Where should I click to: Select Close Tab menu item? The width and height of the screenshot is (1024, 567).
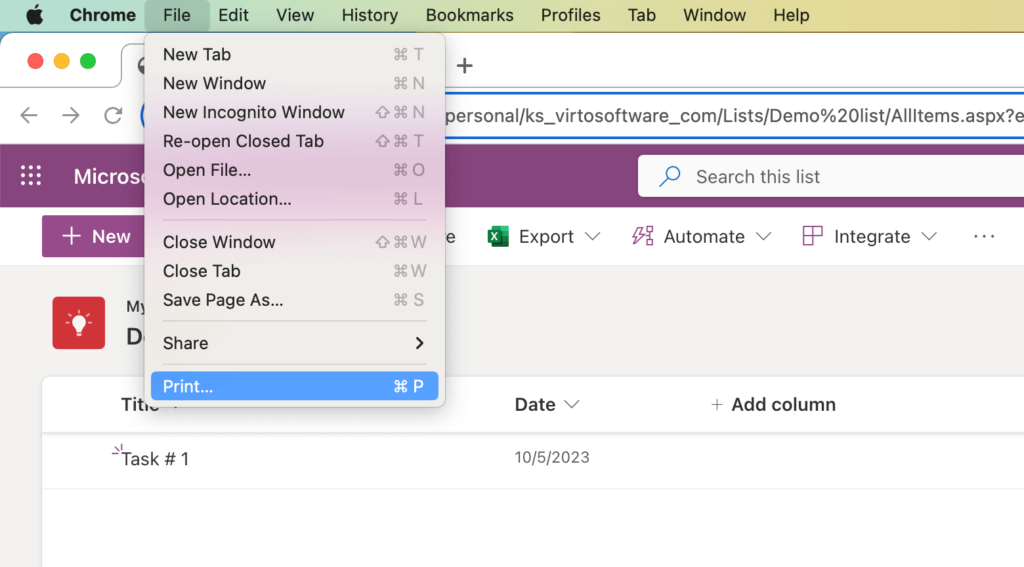pos(294,270)
